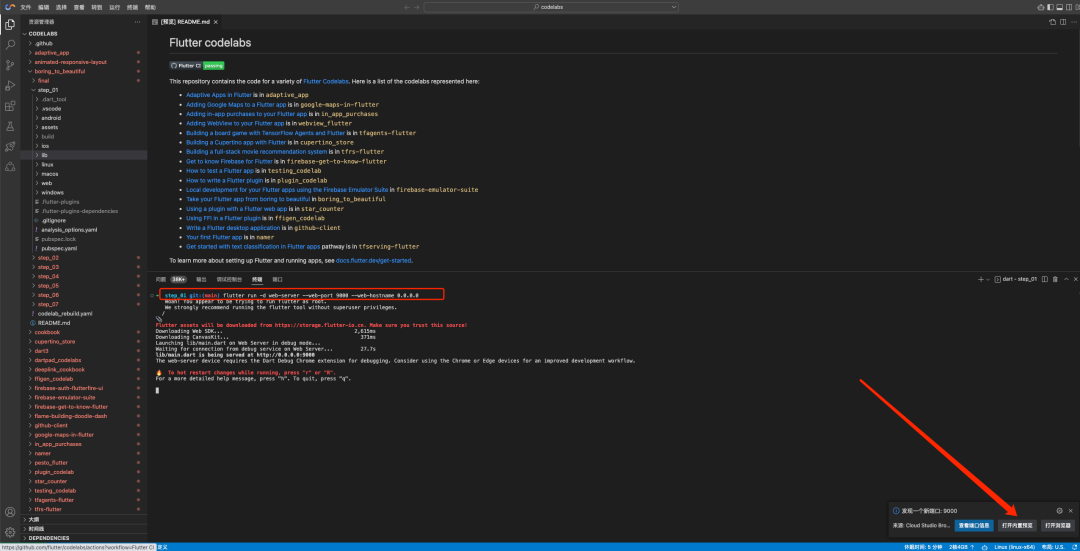The width and height of the screenshot is (1080, 551).
Task: Split the editor to the right
Action: point(1061,22)
